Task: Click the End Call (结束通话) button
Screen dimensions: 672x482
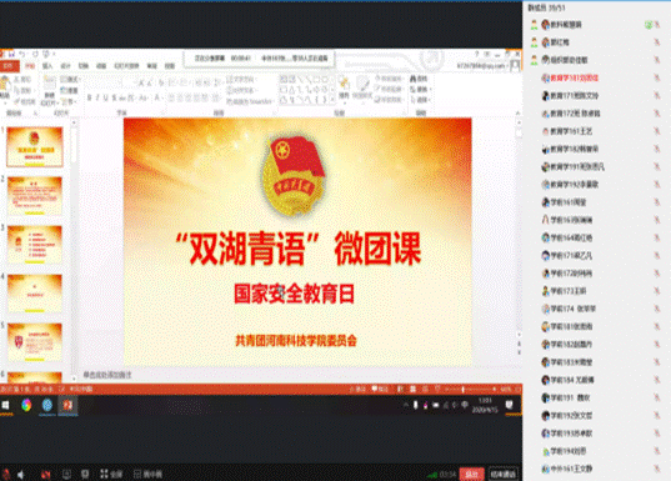Action: 503,474
